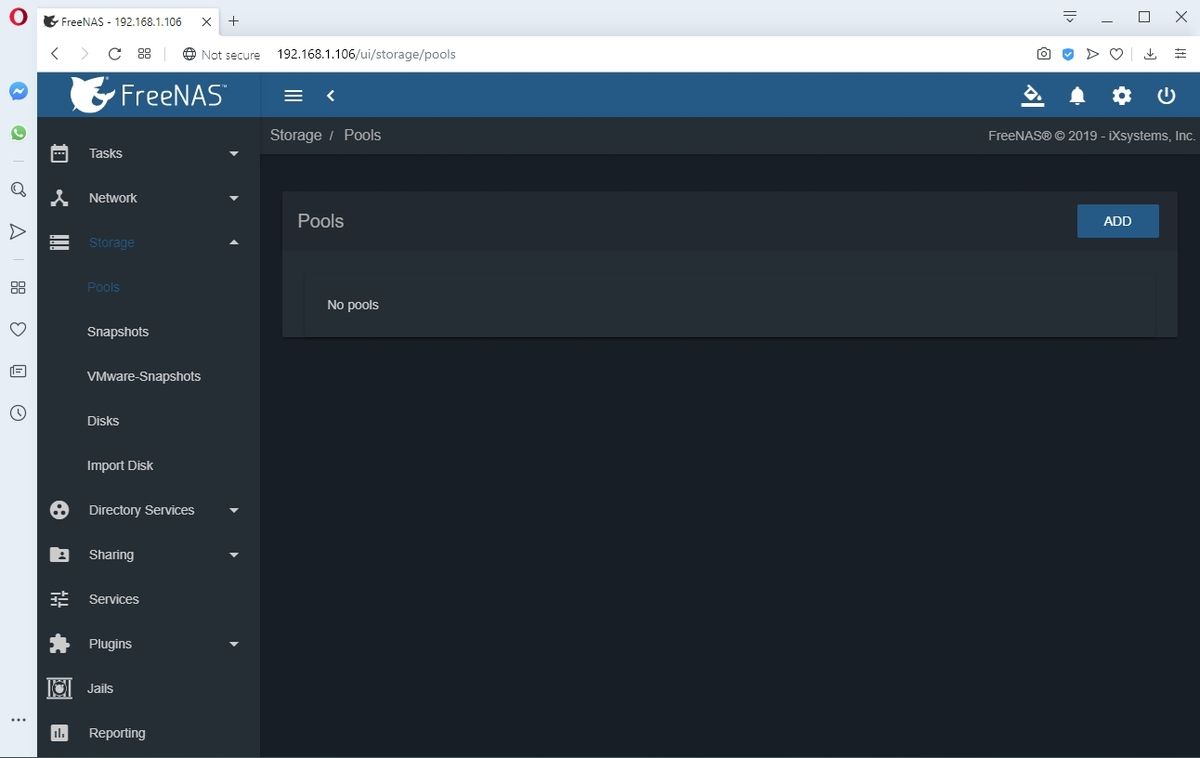Click the ADD button to create a pool

click(x=1117, y=221)
